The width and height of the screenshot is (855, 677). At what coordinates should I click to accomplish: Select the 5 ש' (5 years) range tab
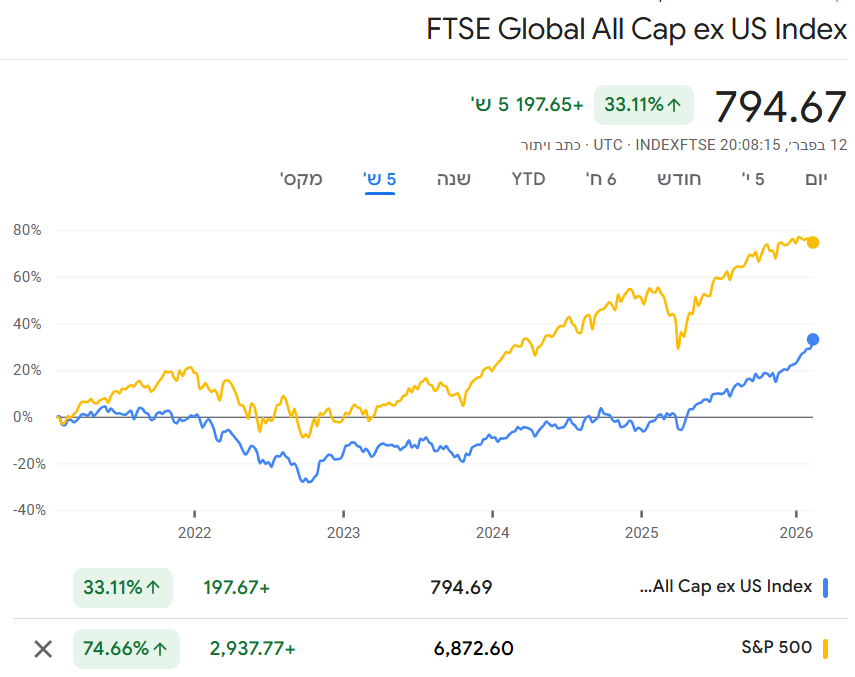click(x=380, y=179)
